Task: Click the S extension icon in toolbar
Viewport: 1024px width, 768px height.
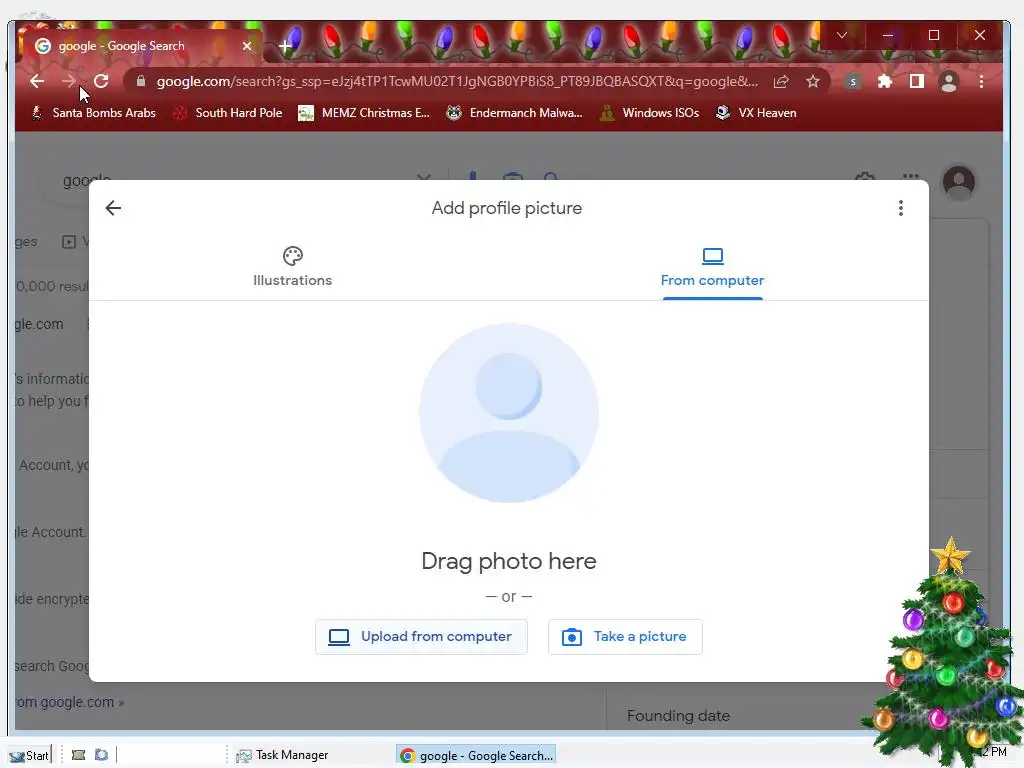Action: point(852,82)
